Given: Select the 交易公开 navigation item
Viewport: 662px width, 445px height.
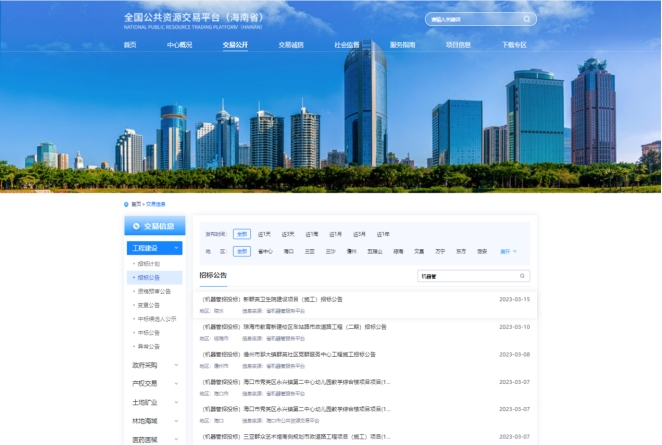Looking at the screenshot, I should [x=235, y=45].
